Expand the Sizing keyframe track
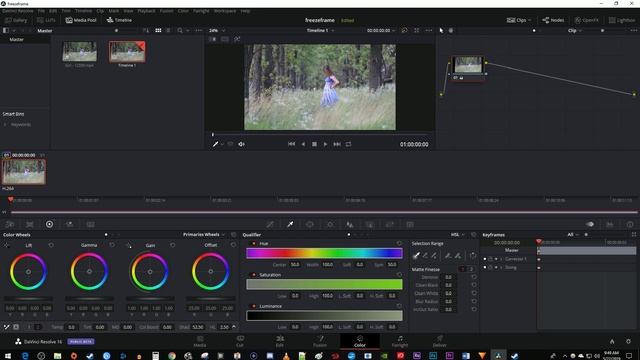Viewport: 640px width, 360px height. tap(501, 267)
